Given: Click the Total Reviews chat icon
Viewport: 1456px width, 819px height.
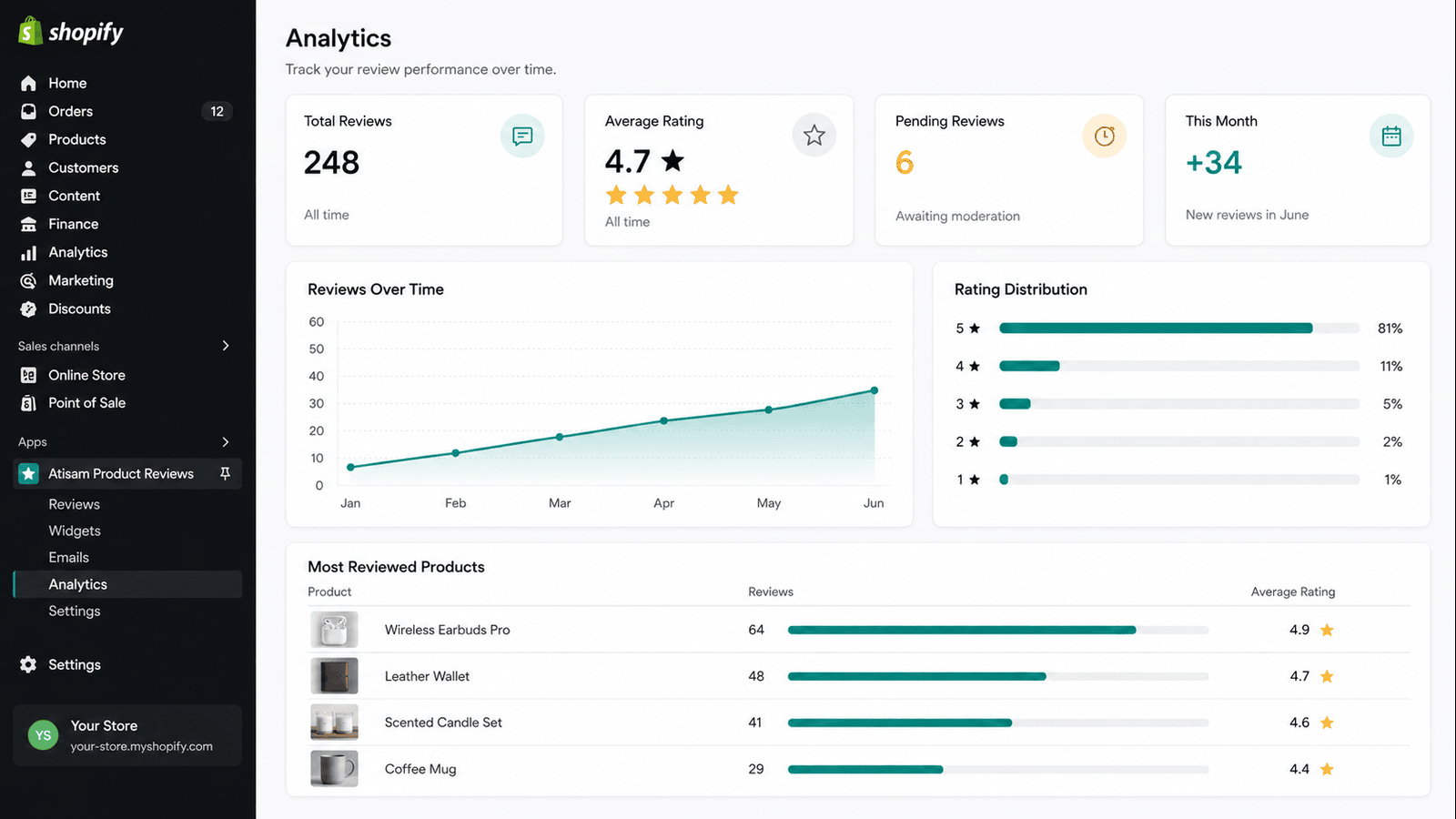Looking at the screenshot, I should tap(522, 136).
